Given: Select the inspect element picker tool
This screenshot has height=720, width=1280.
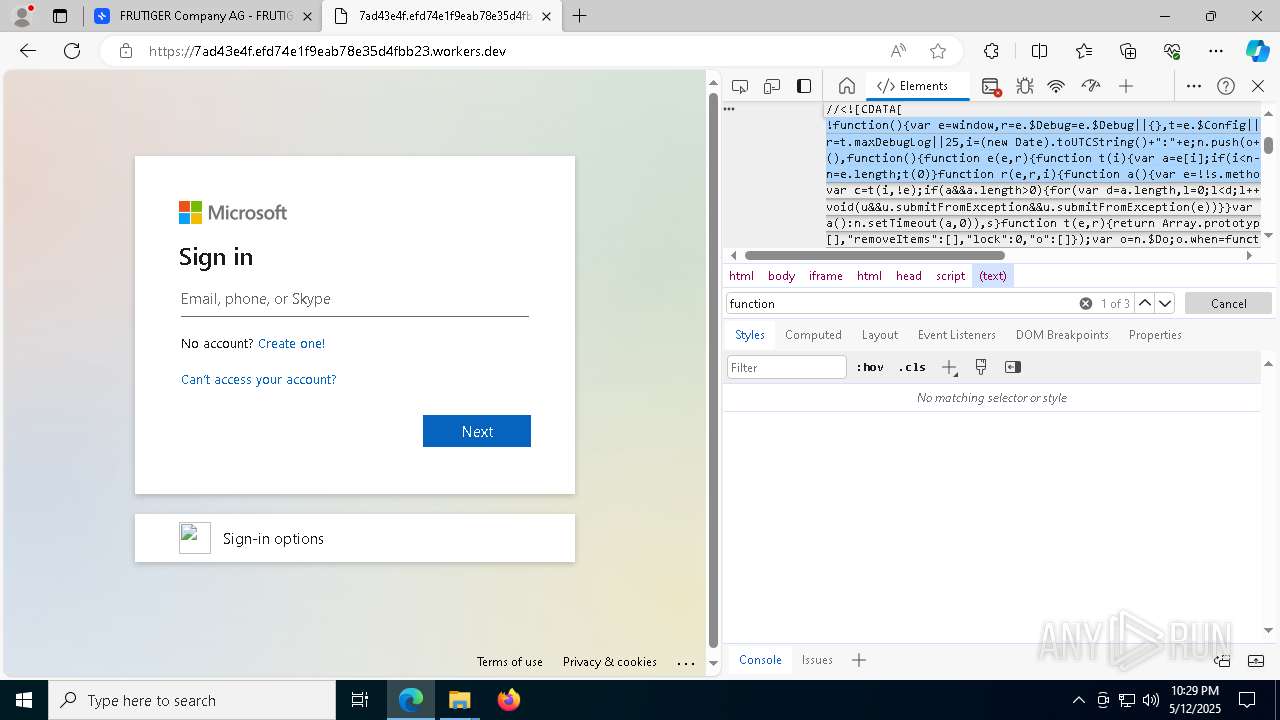Looking at the screenshot, I should tap(740, 86).
